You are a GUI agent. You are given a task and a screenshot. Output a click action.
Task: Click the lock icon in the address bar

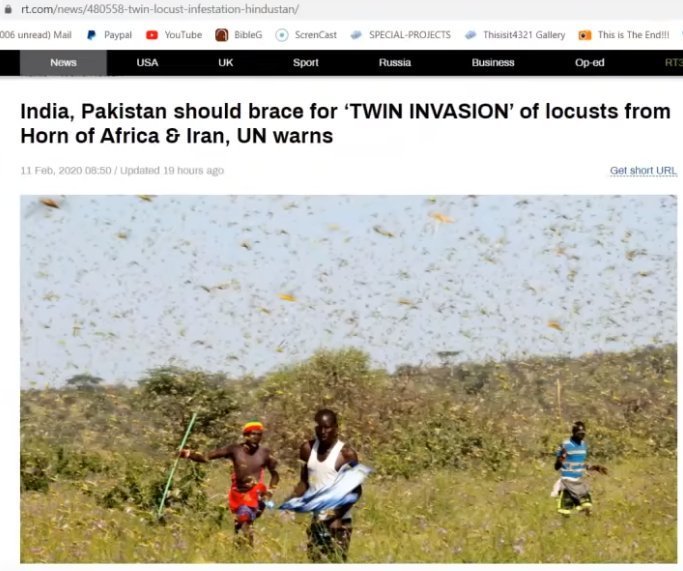pos(8,9)
